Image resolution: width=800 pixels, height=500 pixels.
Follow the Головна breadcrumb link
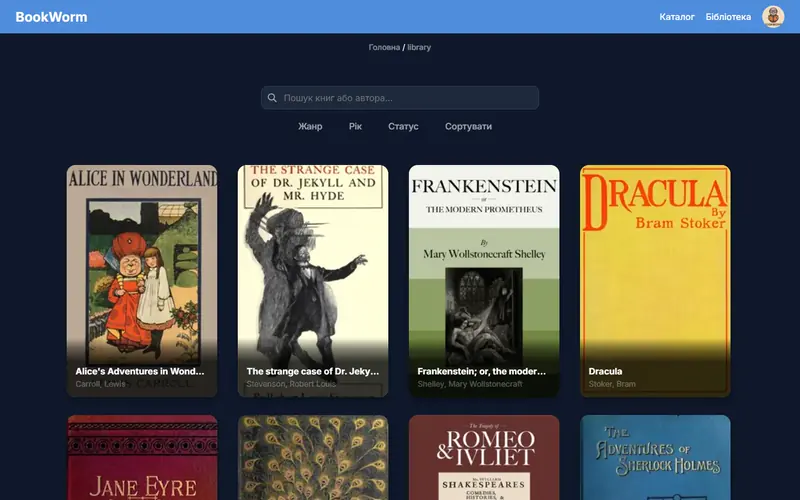384,47
